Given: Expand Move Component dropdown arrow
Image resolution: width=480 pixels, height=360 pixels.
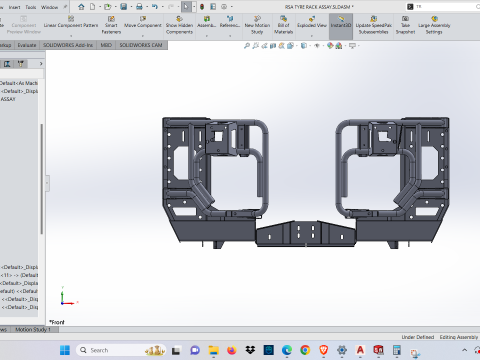Looking at the screenshot, I should tap(143, 35).
